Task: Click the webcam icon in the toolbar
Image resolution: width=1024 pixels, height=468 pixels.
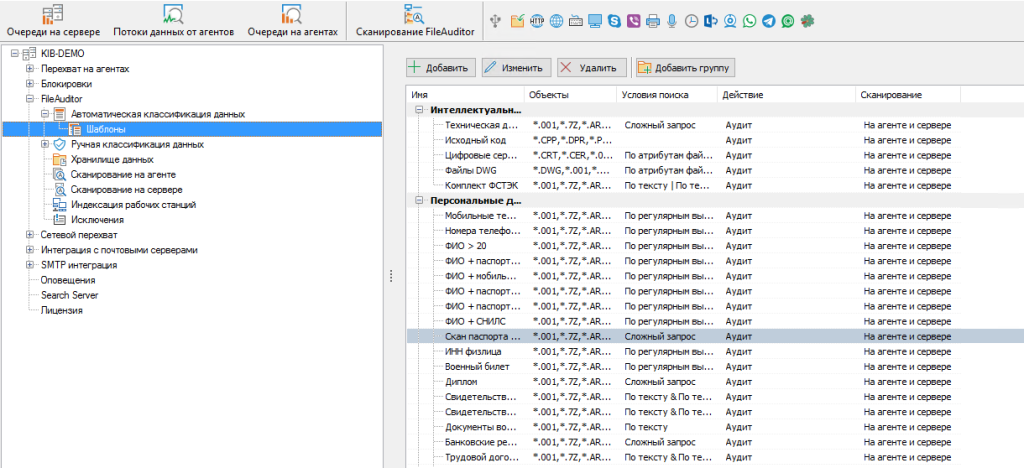Action: [x=730, y=21]
